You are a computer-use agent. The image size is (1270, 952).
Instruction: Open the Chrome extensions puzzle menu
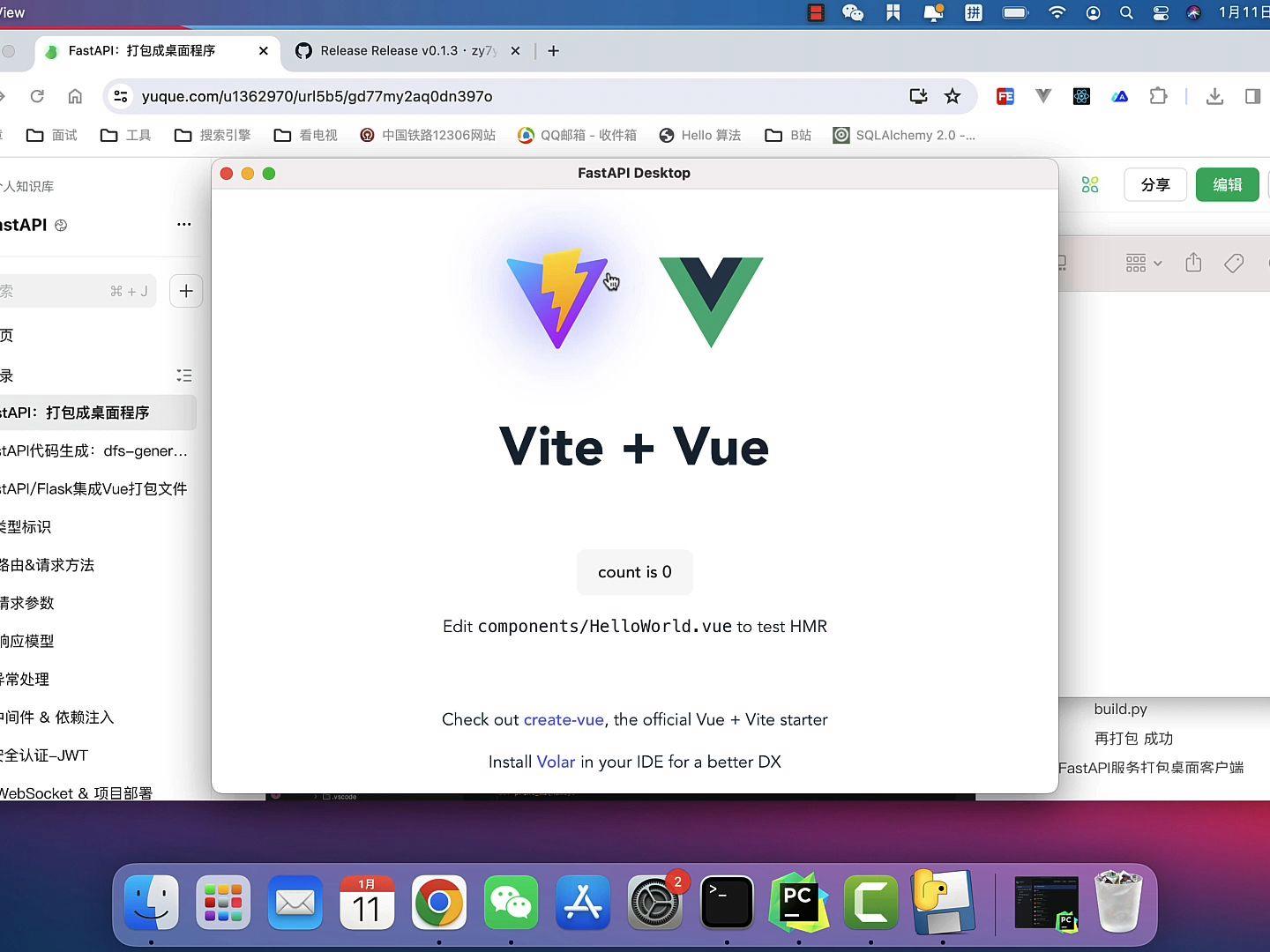click(1159, 96)
